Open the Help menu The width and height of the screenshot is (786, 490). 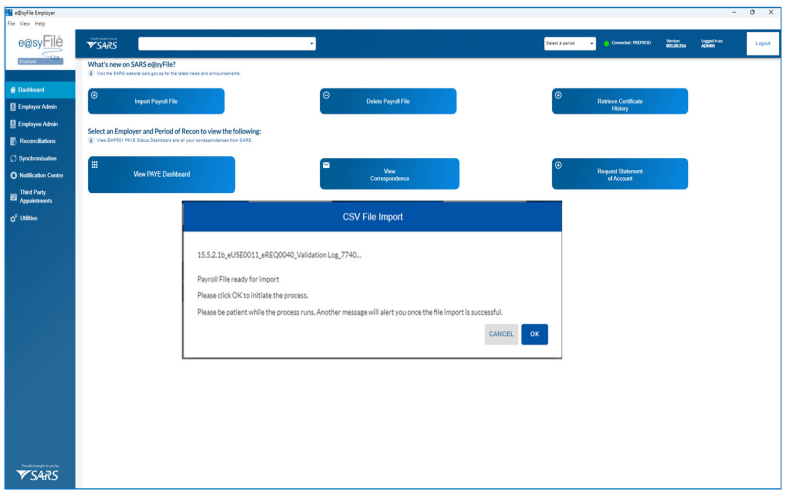pos(40,23)
